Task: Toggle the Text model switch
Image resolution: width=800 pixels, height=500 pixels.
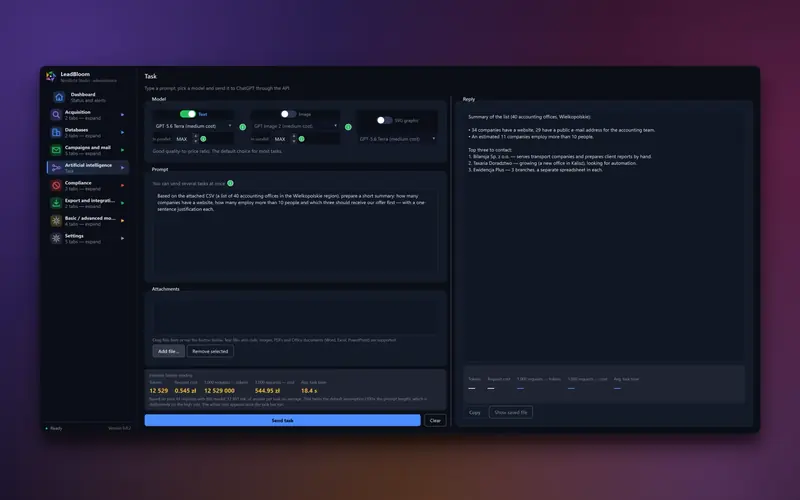Action: click(188, 114)
